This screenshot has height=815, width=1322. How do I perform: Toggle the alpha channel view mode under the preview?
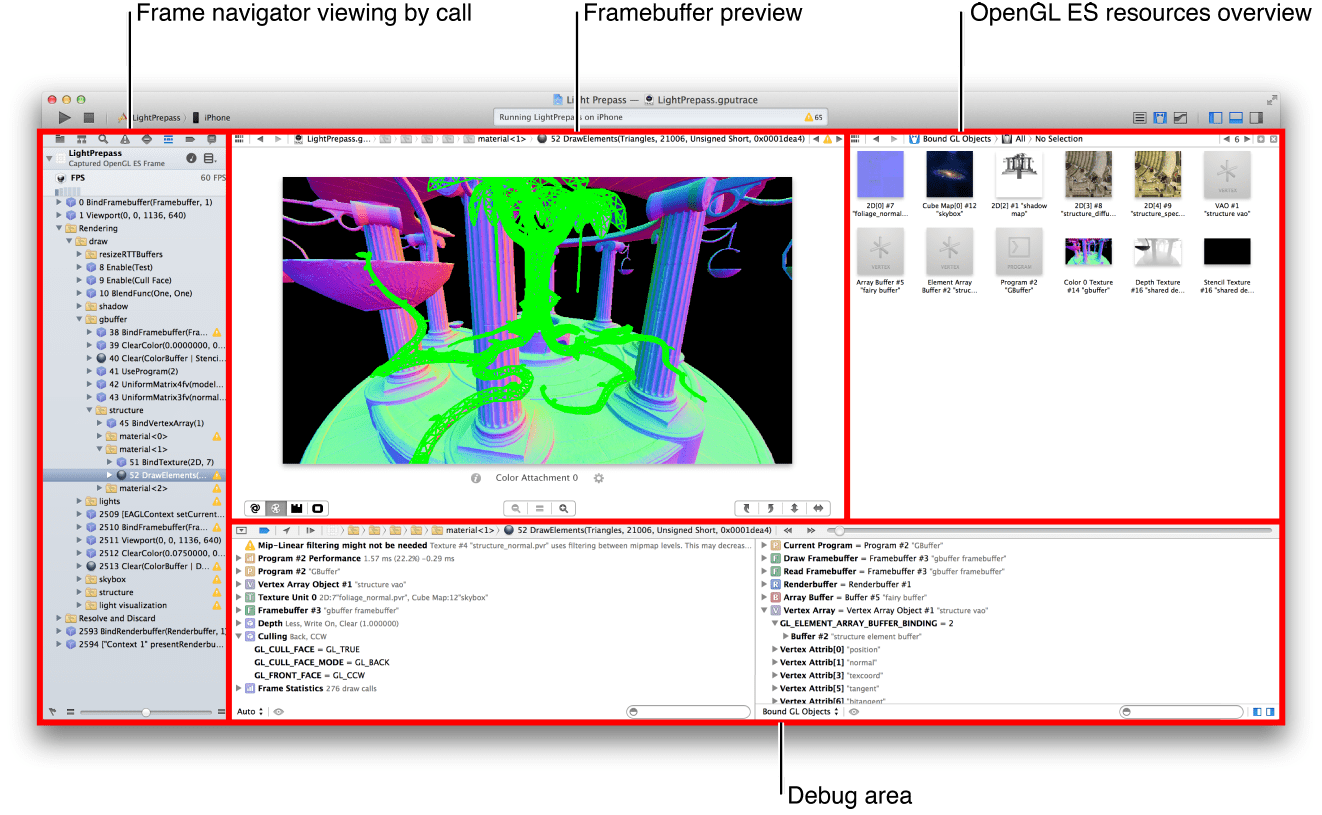(x=318, y=507)
